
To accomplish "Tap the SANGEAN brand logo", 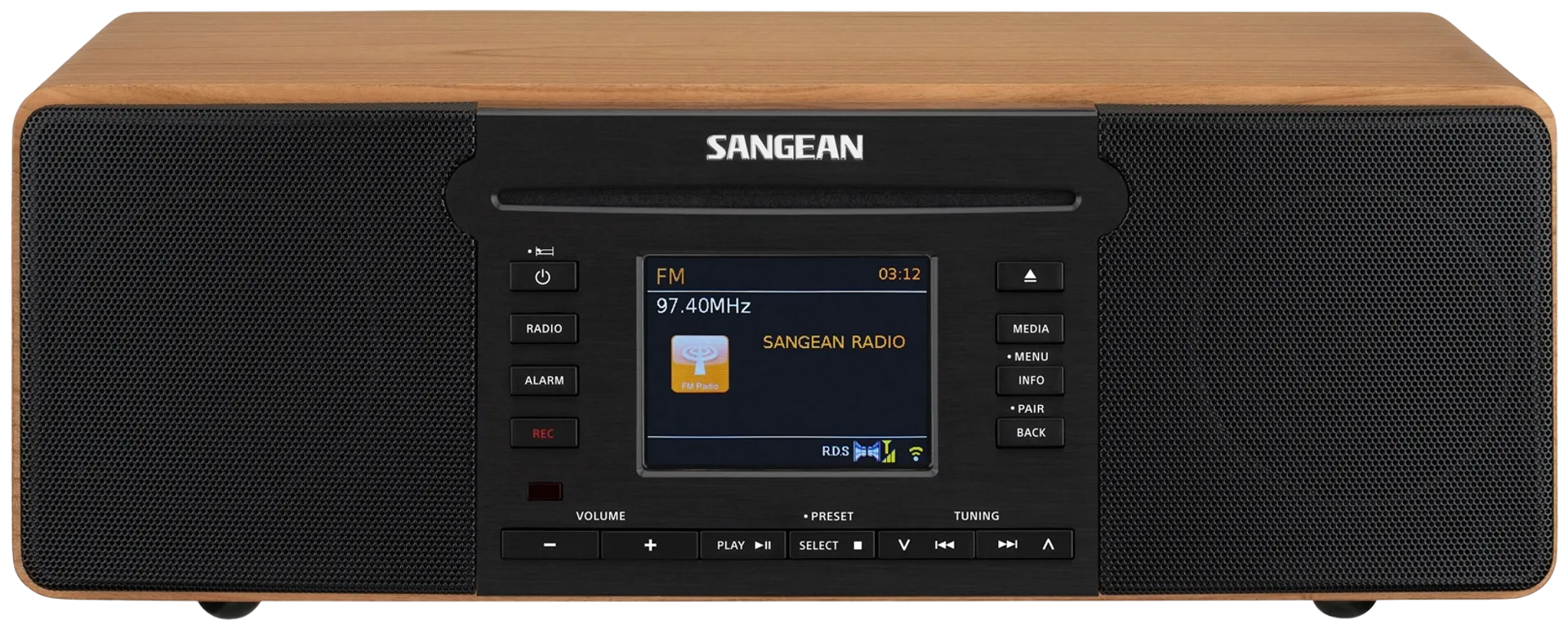I will (784, 148).
